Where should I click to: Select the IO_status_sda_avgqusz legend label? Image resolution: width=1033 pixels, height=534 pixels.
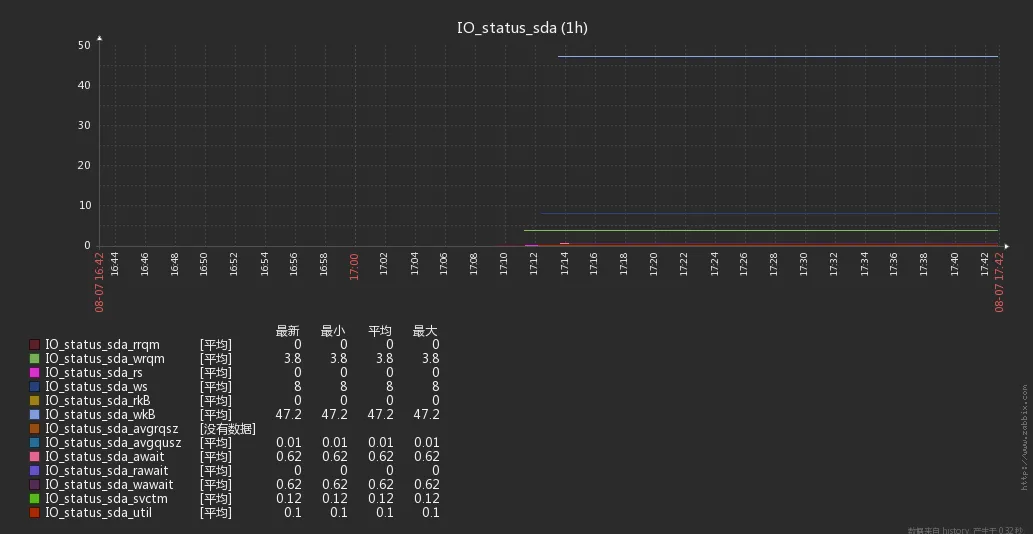(113, 442)
